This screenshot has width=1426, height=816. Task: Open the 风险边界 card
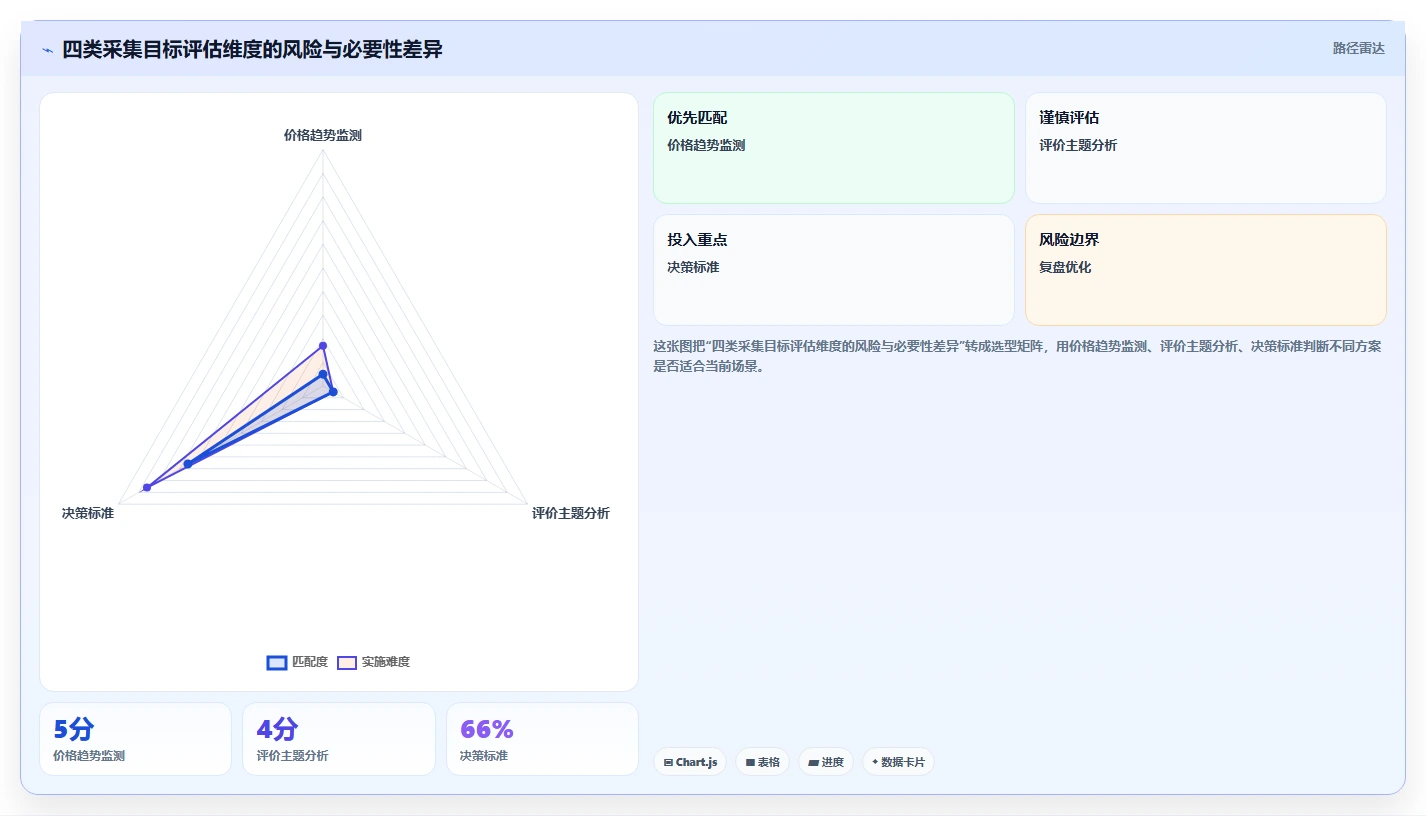(1206, 270)
